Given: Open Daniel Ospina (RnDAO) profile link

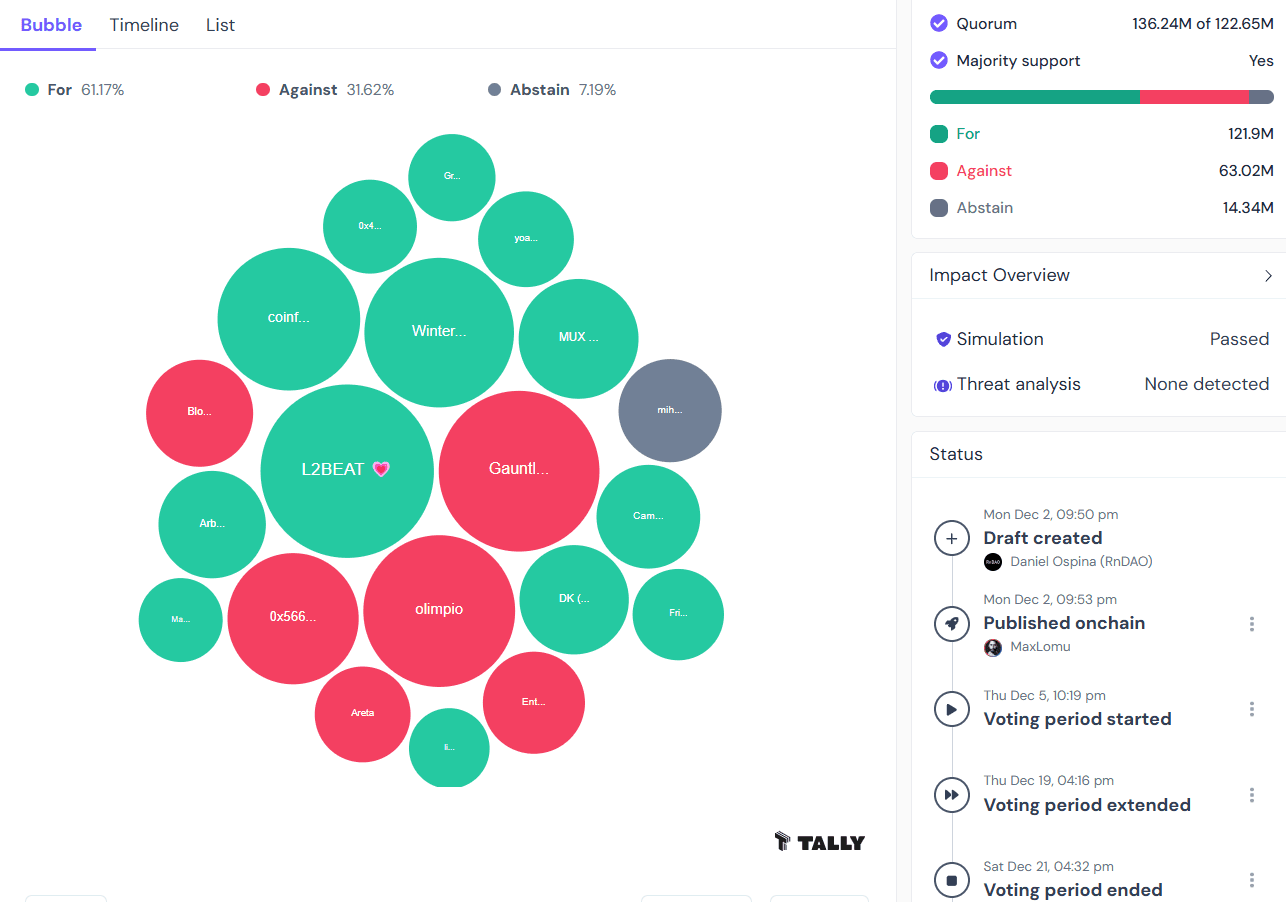Looking at the screenshot, I should click(x=1081, y=562).
